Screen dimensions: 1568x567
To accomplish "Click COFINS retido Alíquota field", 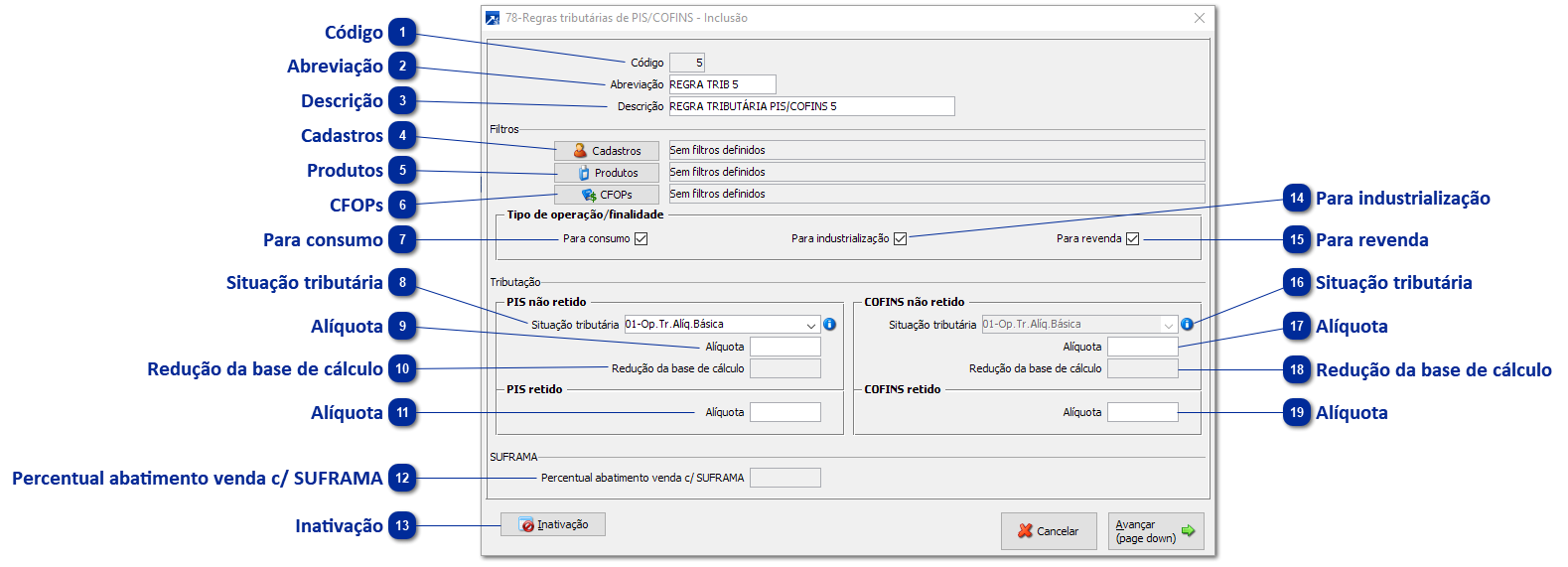I will pyautogui.click(x=1143, y=412).
